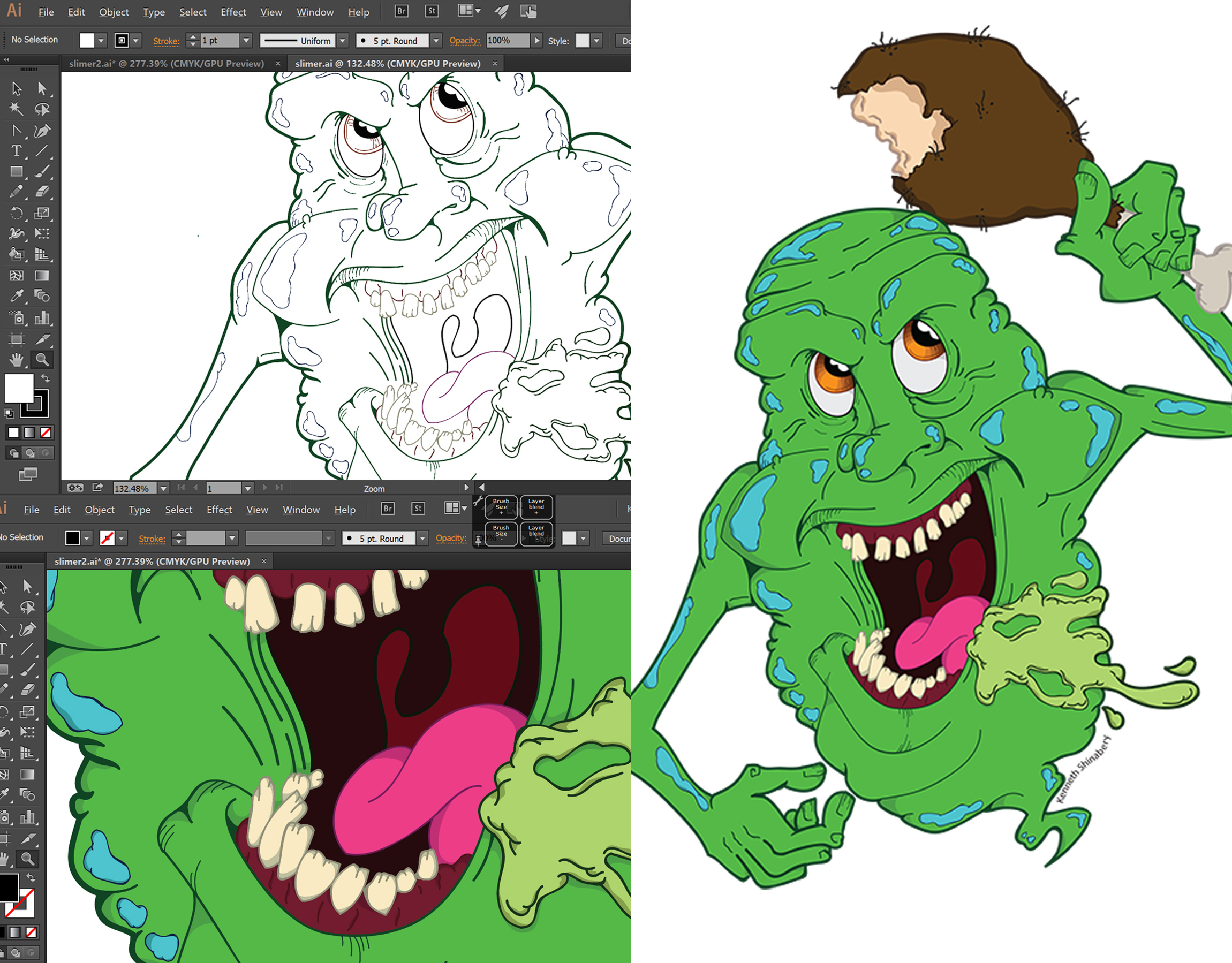Activate the Free Transform tool in top toolbar
Image resolution: width=1232 pixels, height=963 pixels.
[42, 233]
